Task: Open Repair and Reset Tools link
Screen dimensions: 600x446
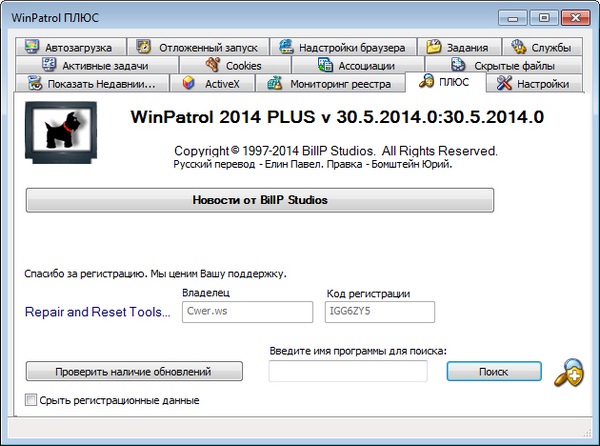Action: (x=98, y=313)
